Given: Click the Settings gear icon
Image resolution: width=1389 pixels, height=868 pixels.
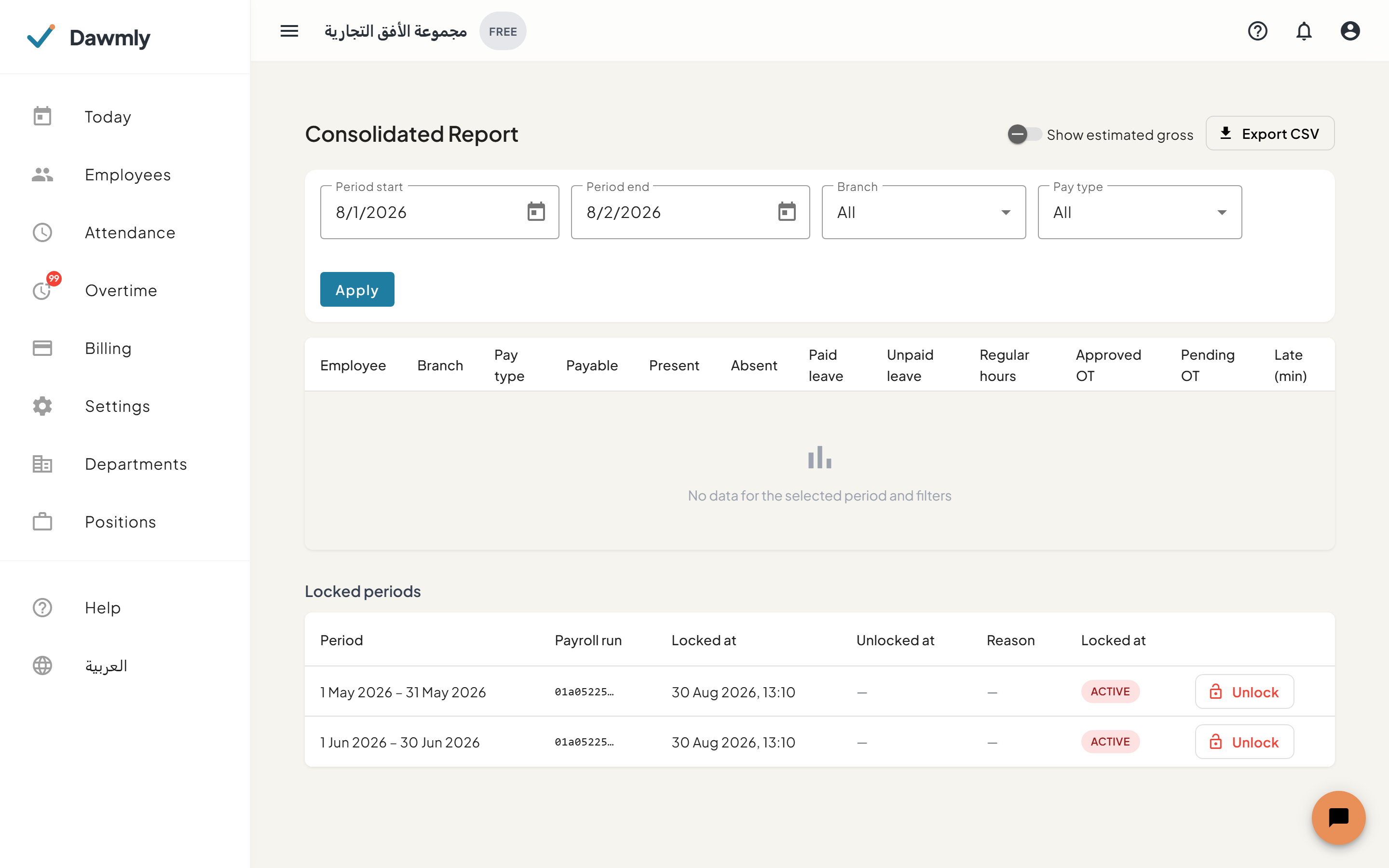Looking at the screenshot, I should 42,406.
